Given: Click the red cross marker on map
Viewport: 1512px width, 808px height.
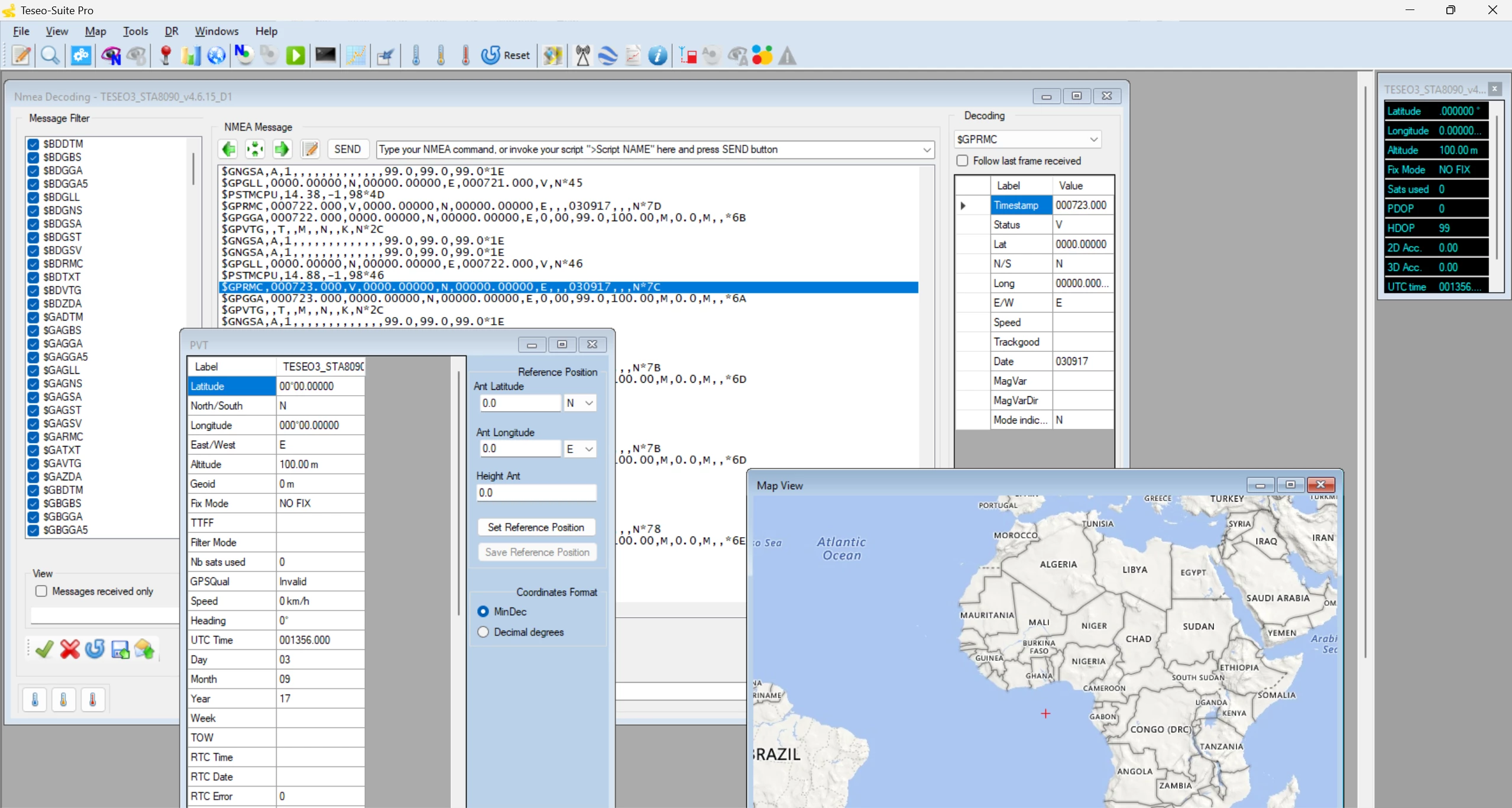Looking at the screenshot, I should (x=1045, y=714).
